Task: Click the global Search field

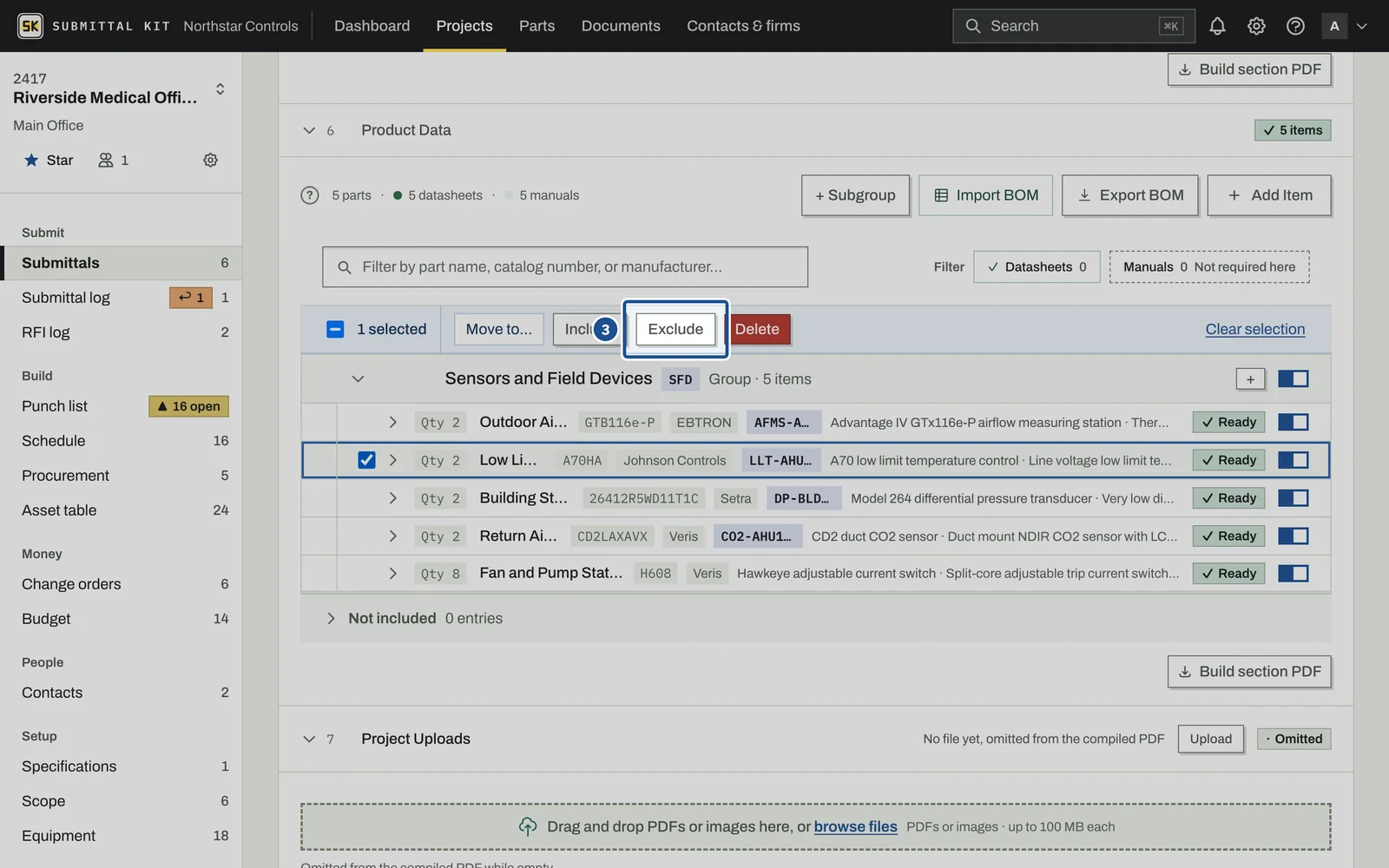Action: 1073,26
